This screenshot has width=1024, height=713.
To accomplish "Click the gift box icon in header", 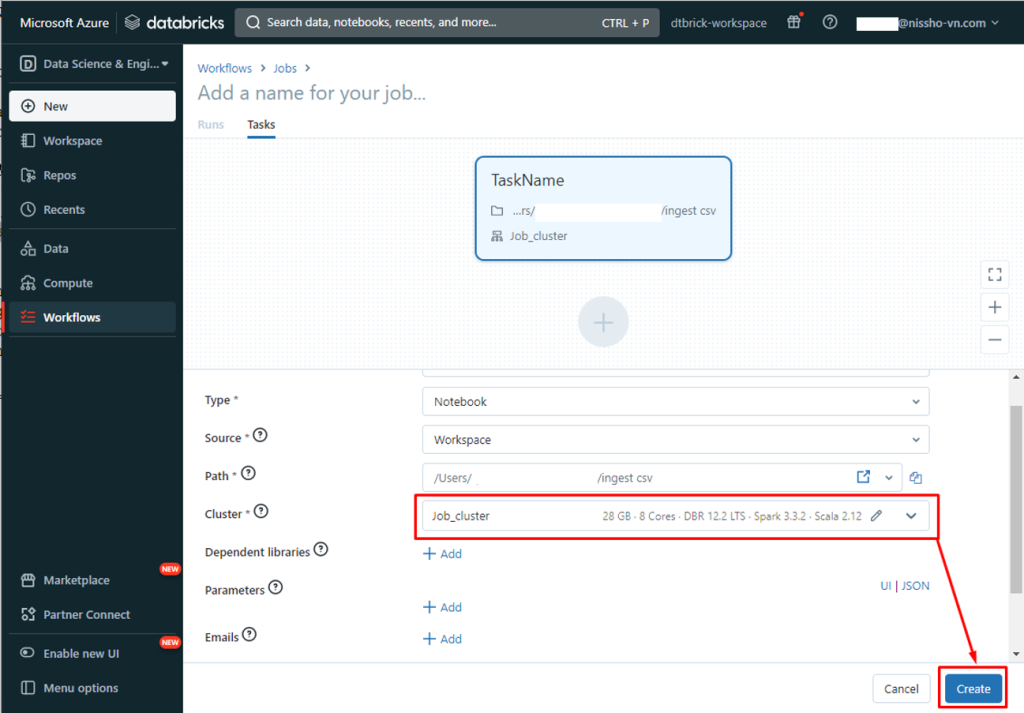I will click(794, 22).
